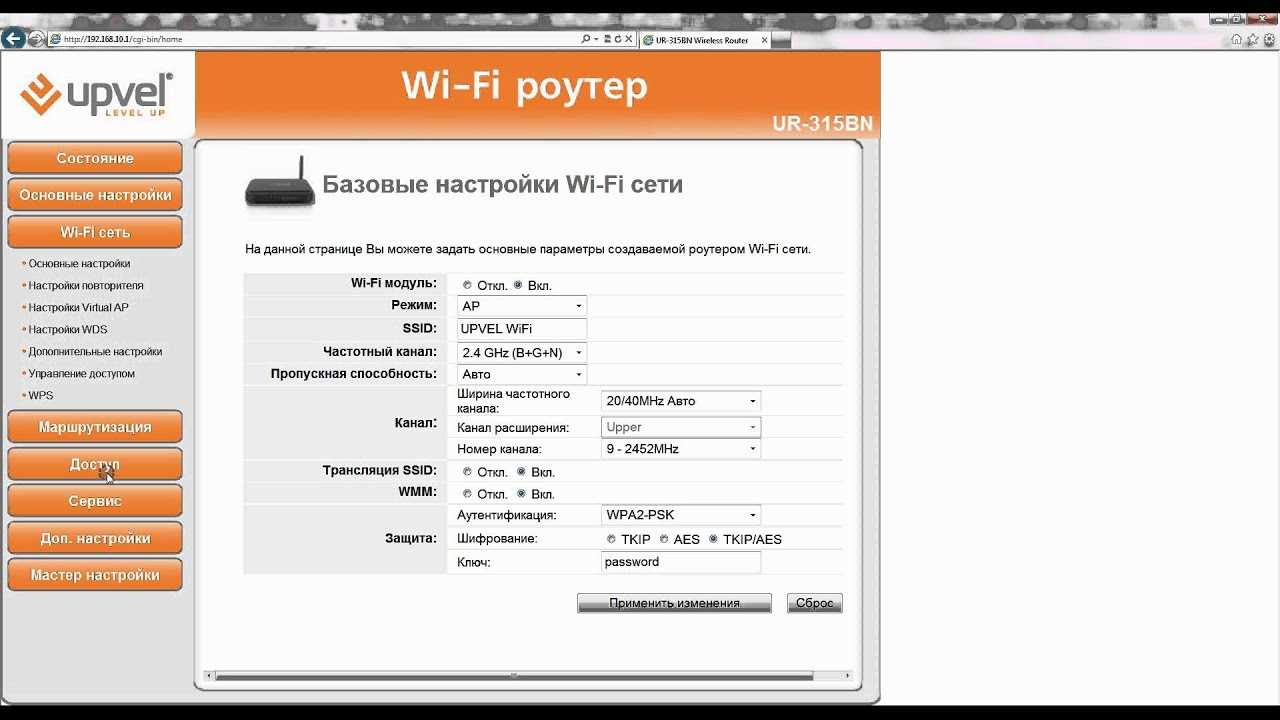The height and width of the screenshot is (720, 1280).
Task: Click the browser Home icon
Action: [1237, 39]
